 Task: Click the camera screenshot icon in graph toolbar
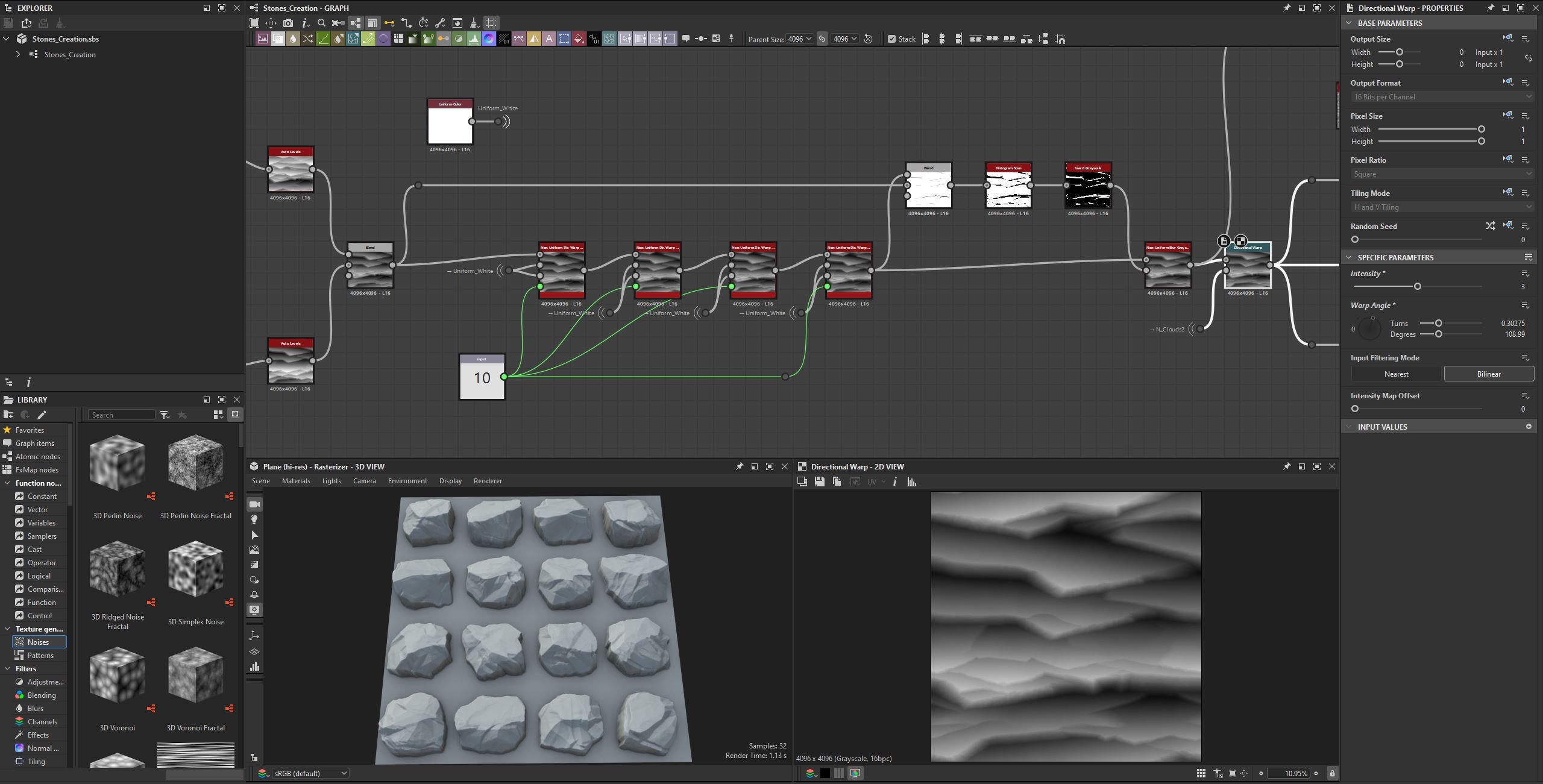(288, 23)
